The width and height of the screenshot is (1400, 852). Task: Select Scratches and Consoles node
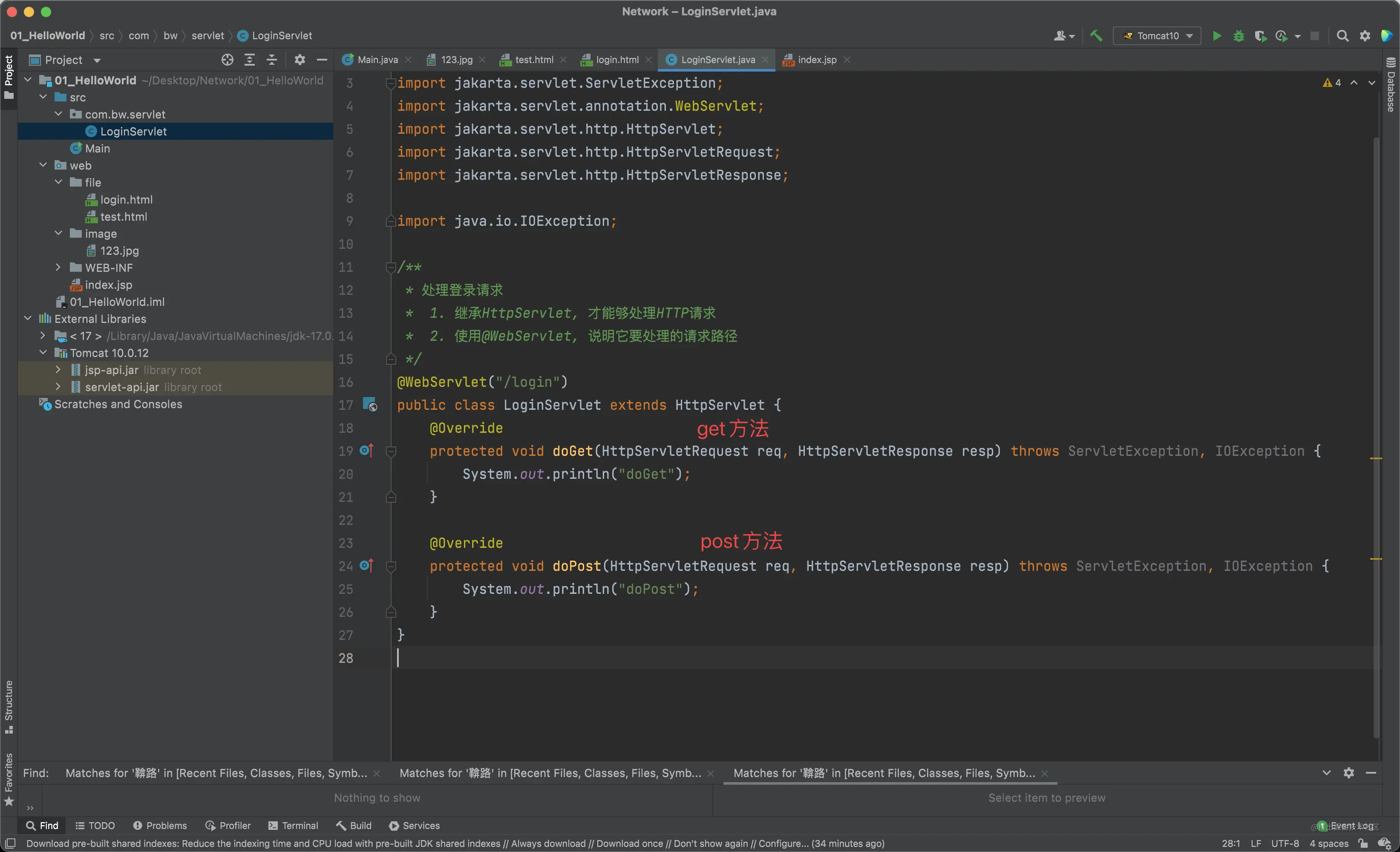click(x=118, y=404)
